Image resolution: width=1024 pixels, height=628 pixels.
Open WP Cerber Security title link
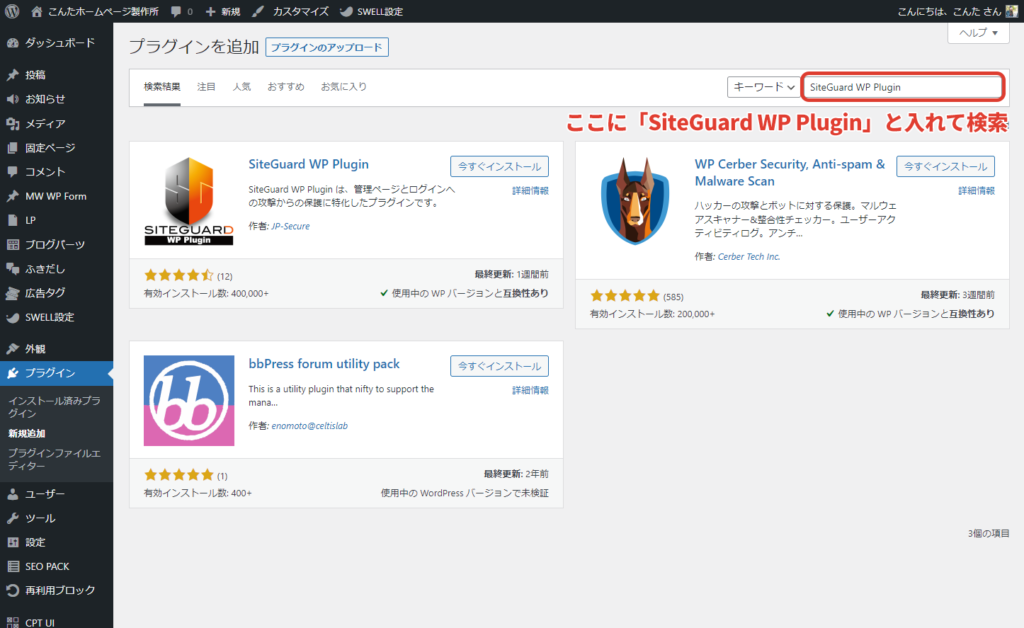(x=790, y=173)
